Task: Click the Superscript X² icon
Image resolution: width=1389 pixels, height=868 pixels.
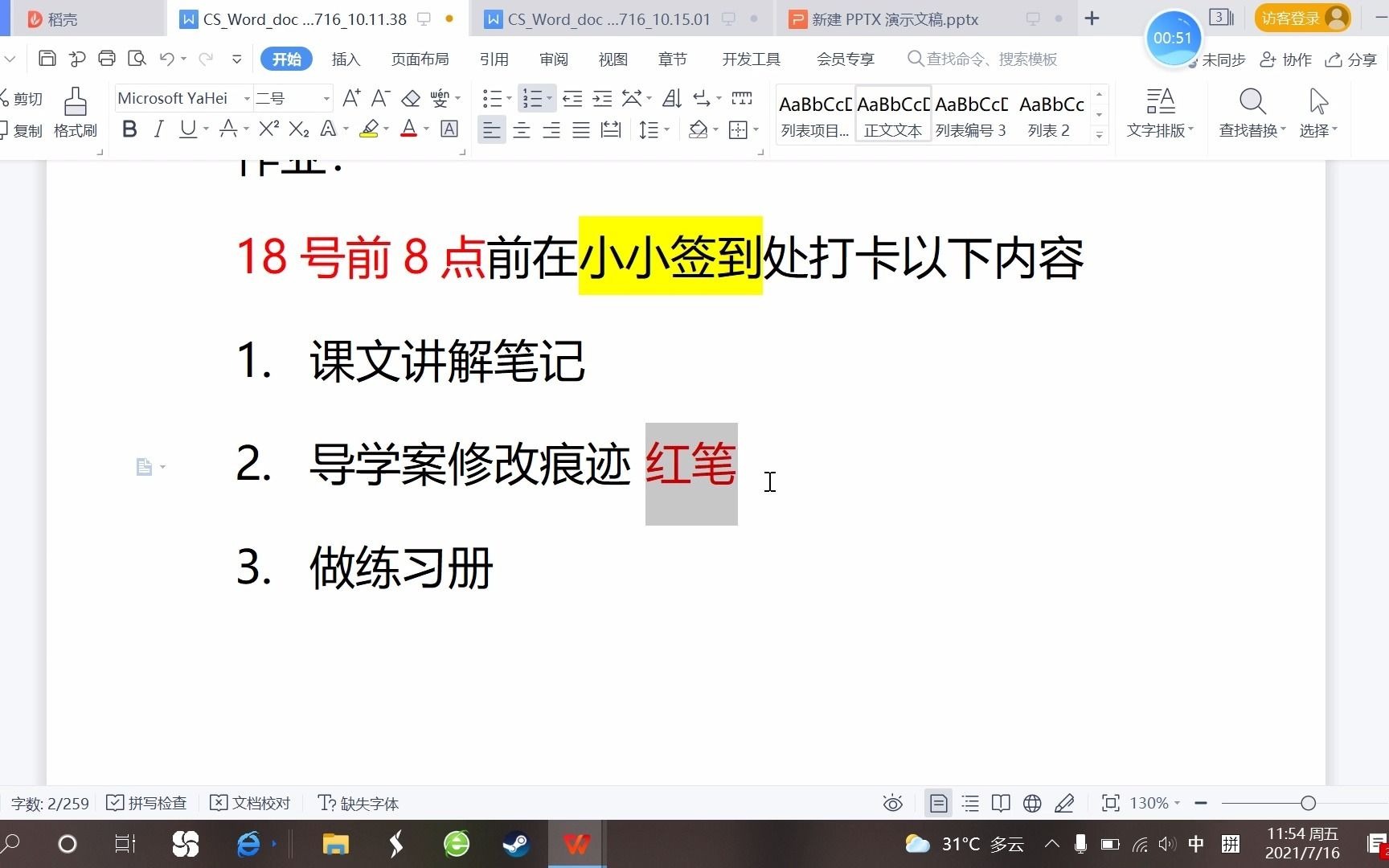Action: 269,129
